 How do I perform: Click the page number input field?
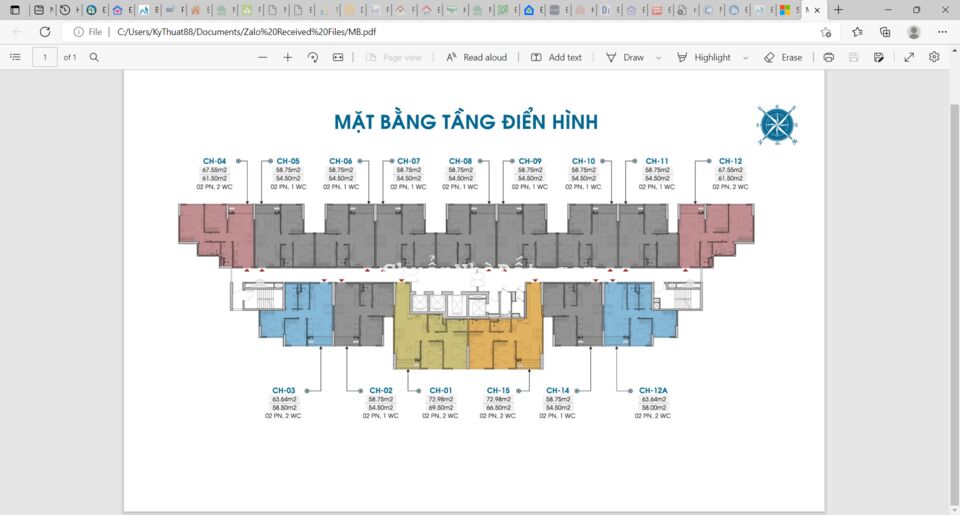click(45, 58)
